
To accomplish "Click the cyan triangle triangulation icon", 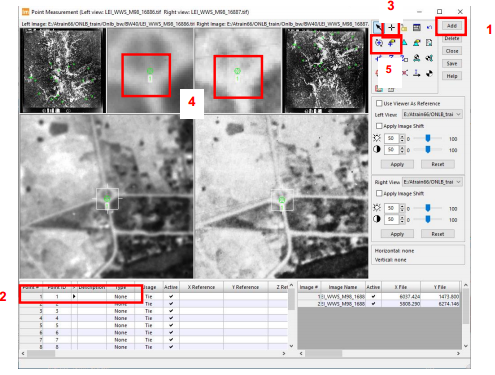I will pyautogui.click(x=404, y=43).
